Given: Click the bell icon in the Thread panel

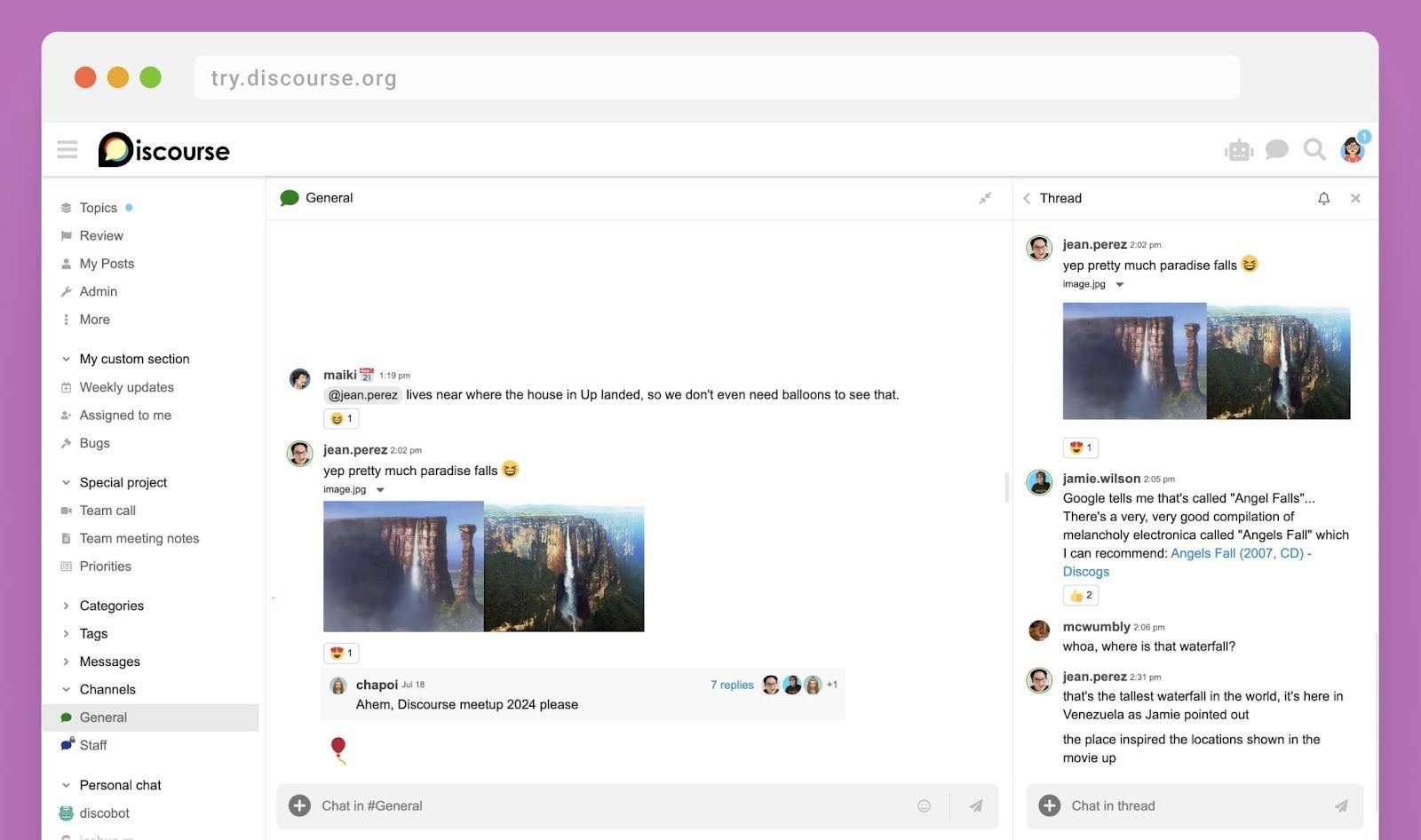Looking at the screenshot, I should pyautogui.click(x=1323, y=198).
